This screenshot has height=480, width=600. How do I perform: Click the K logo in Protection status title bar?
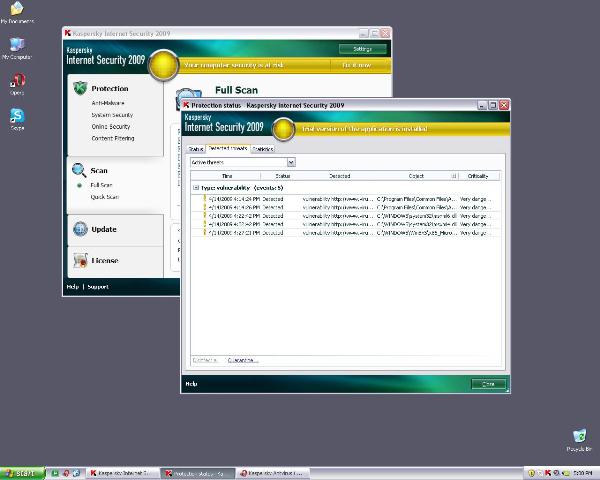[186, 105]
